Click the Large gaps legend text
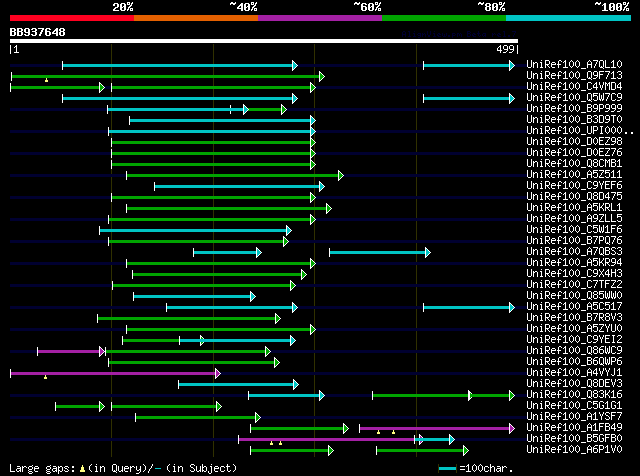Viewport: 640px width, 476px height. [123, 468]
